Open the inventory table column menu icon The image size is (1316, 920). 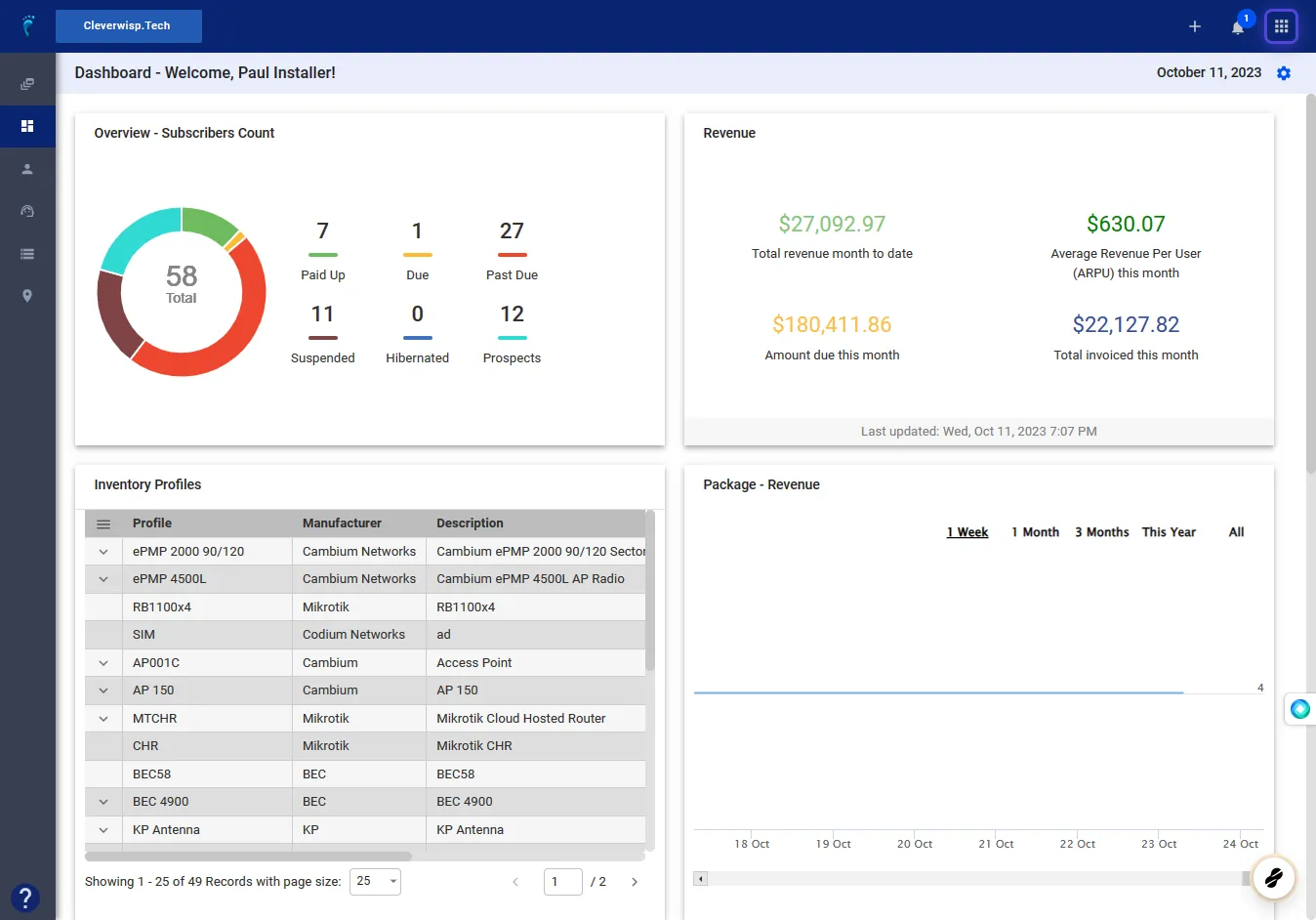click(x=103, y=524)
